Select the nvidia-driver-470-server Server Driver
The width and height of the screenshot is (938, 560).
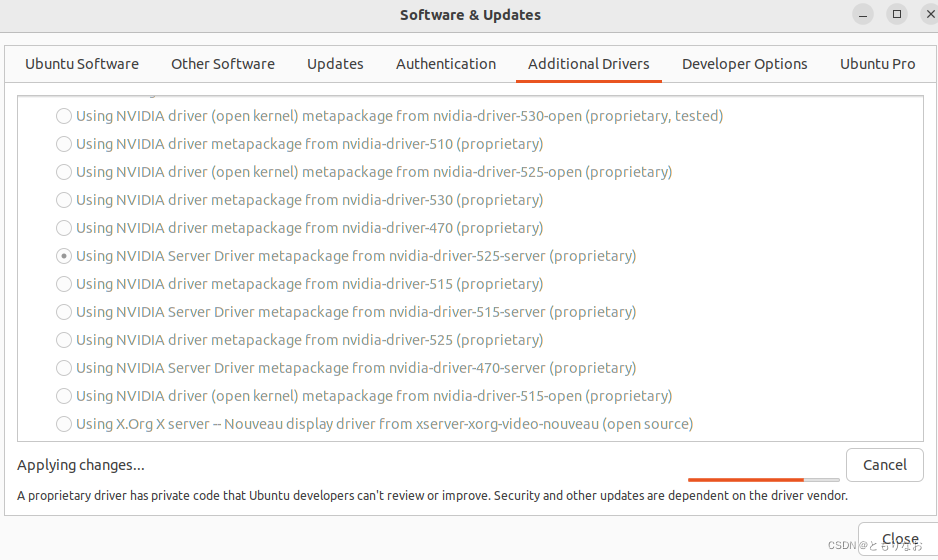64,368
